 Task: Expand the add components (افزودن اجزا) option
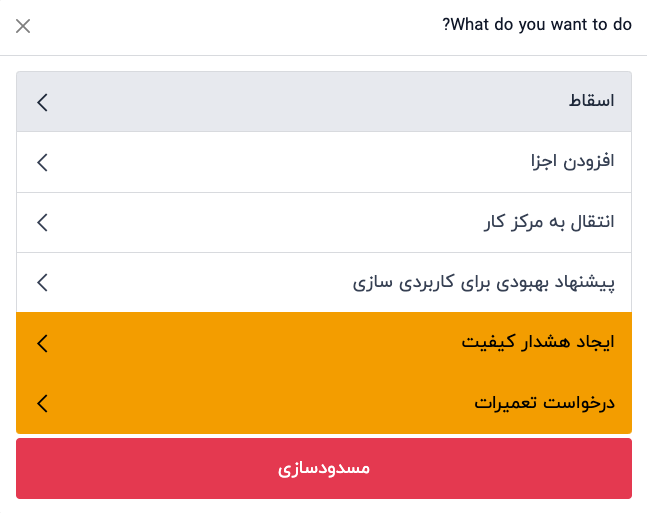(324, 162)
